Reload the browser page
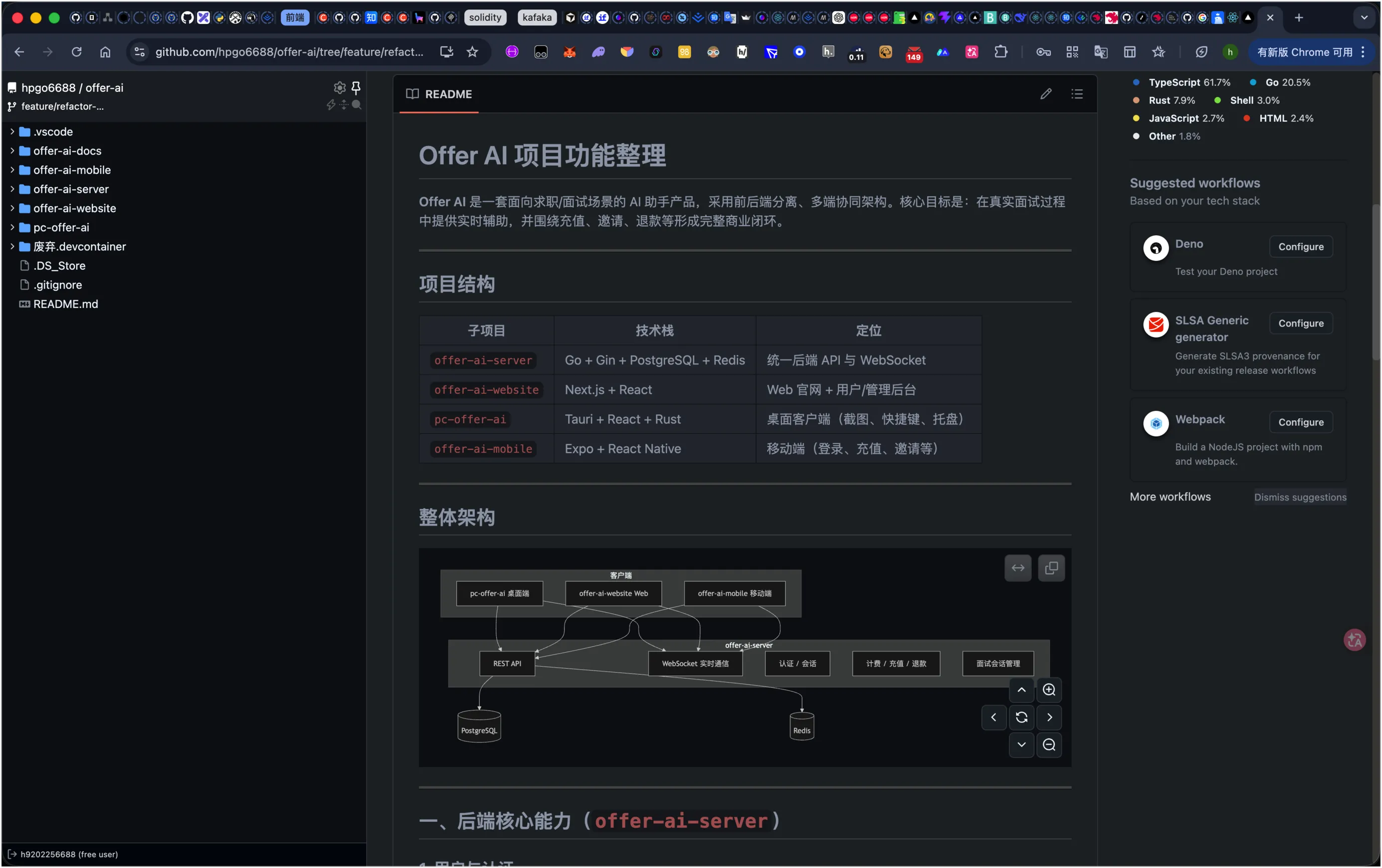This screenshot has width=1382, height=868. [x=76, y=52]
